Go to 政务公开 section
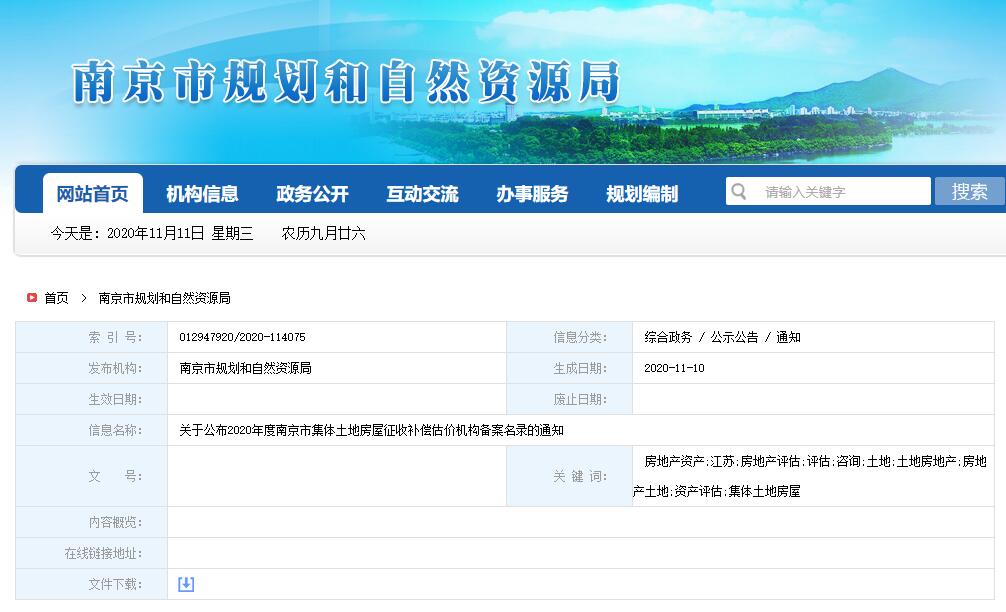Viewport: 1006px width, 612px height. 312,194
